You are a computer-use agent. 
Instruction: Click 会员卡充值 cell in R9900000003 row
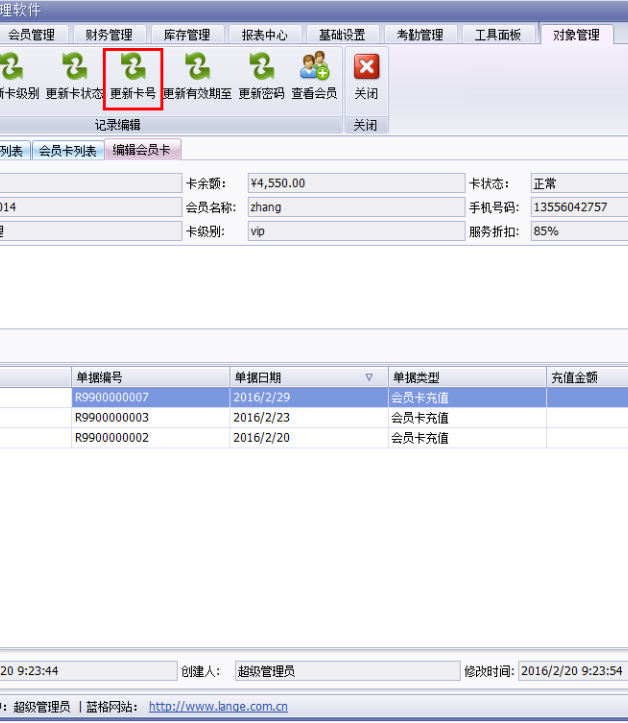(x=467, y=418)
